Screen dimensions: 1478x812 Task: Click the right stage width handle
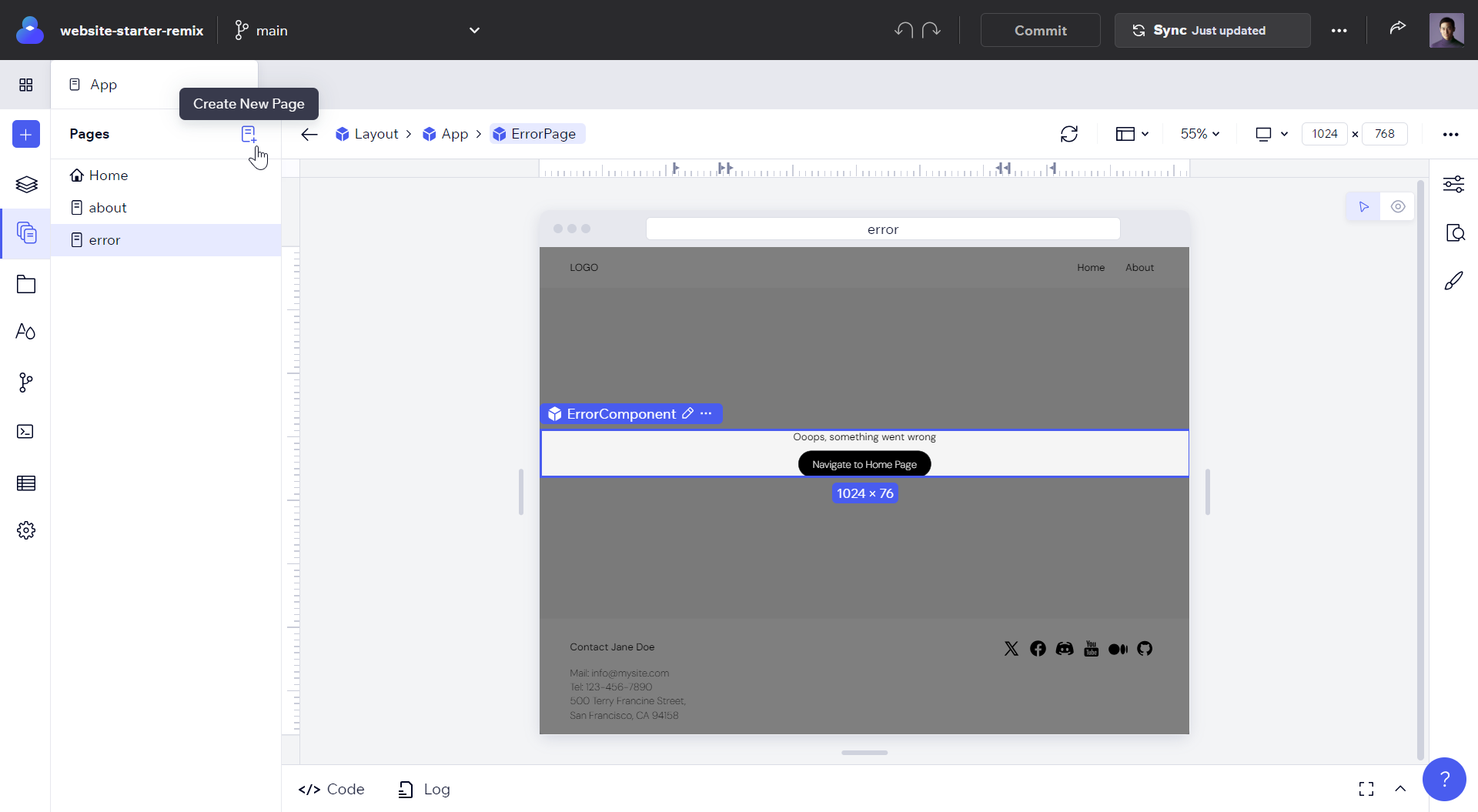pos(1207,492)
